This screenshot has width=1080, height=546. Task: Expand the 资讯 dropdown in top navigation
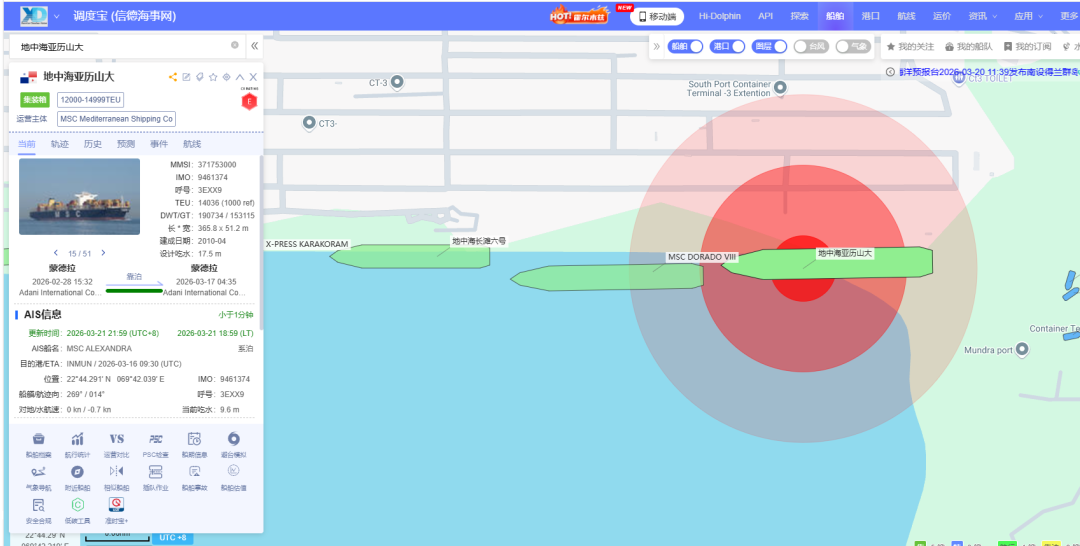(x=982, y=16)
